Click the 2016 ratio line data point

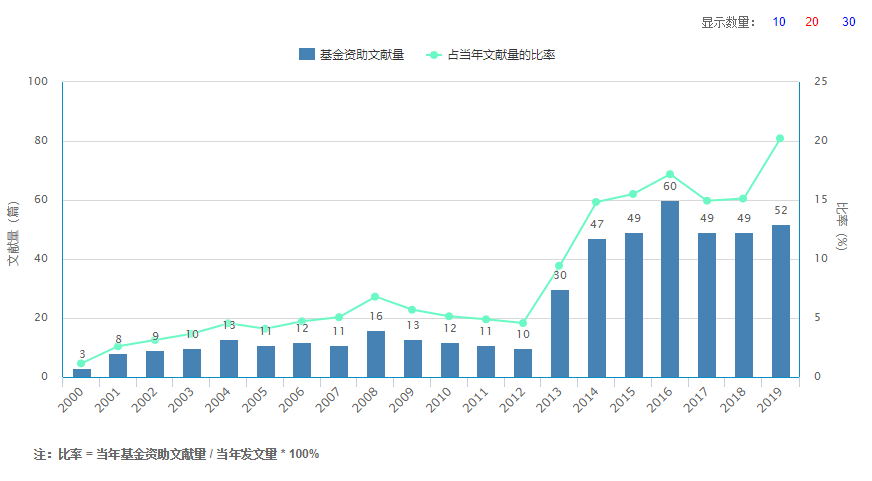coord(670,175)
